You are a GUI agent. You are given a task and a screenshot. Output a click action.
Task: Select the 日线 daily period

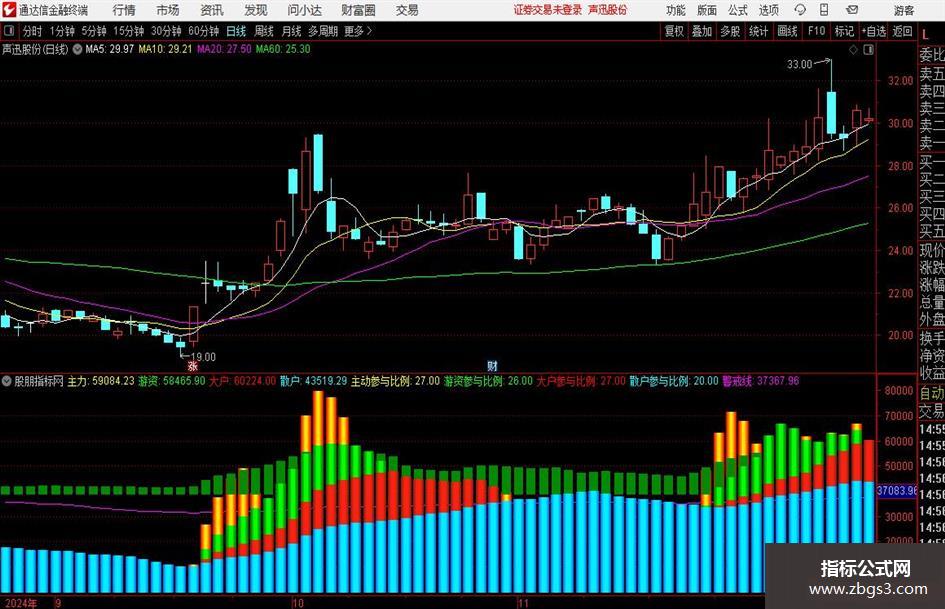click(236, 31)
